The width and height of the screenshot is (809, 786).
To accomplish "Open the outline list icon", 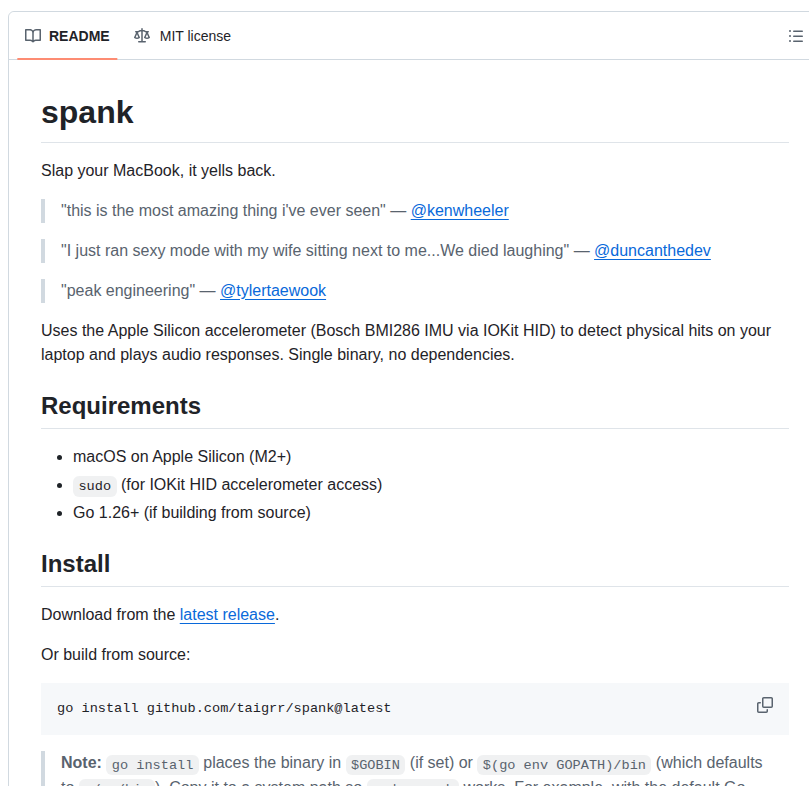I will pyautogui.click(x=795, y=36).
